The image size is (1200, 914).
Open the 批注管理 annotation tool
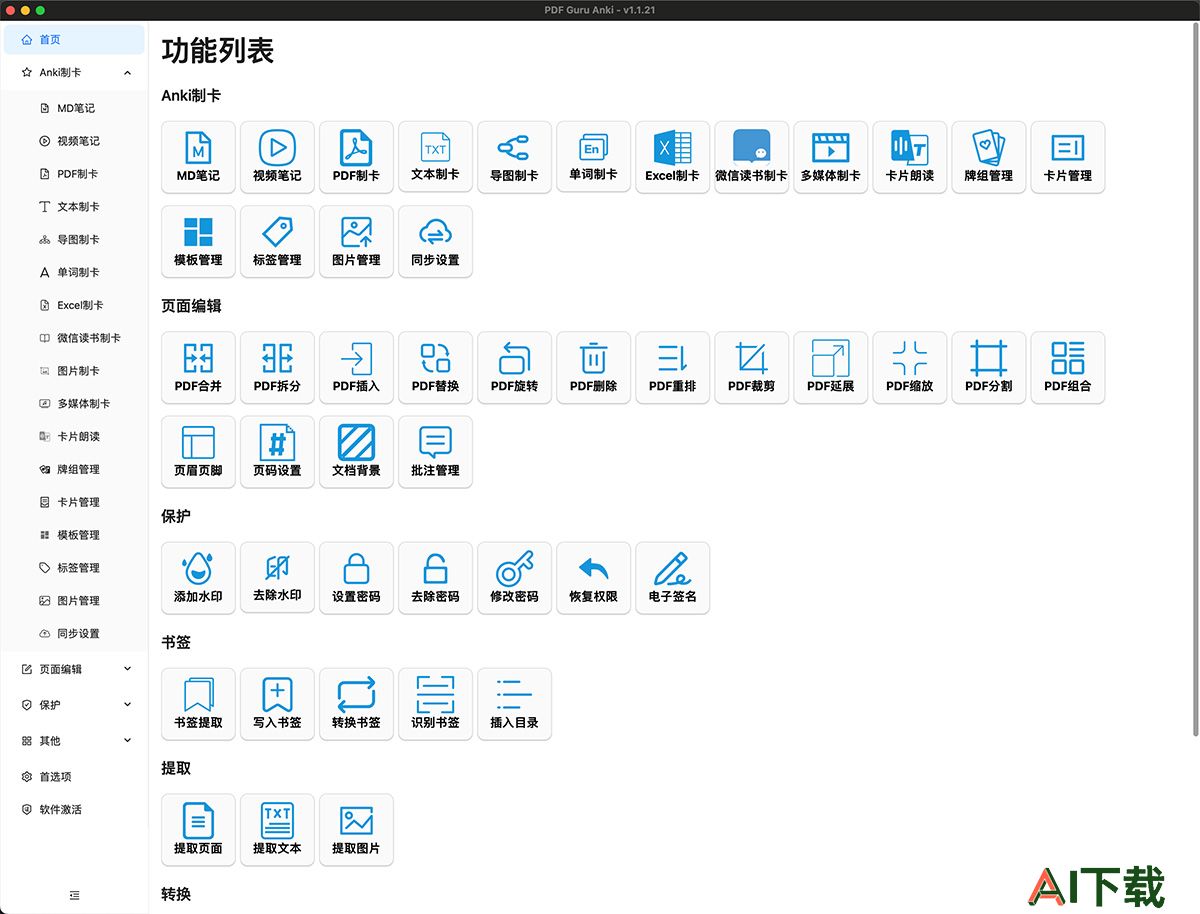tap(435, 451)
